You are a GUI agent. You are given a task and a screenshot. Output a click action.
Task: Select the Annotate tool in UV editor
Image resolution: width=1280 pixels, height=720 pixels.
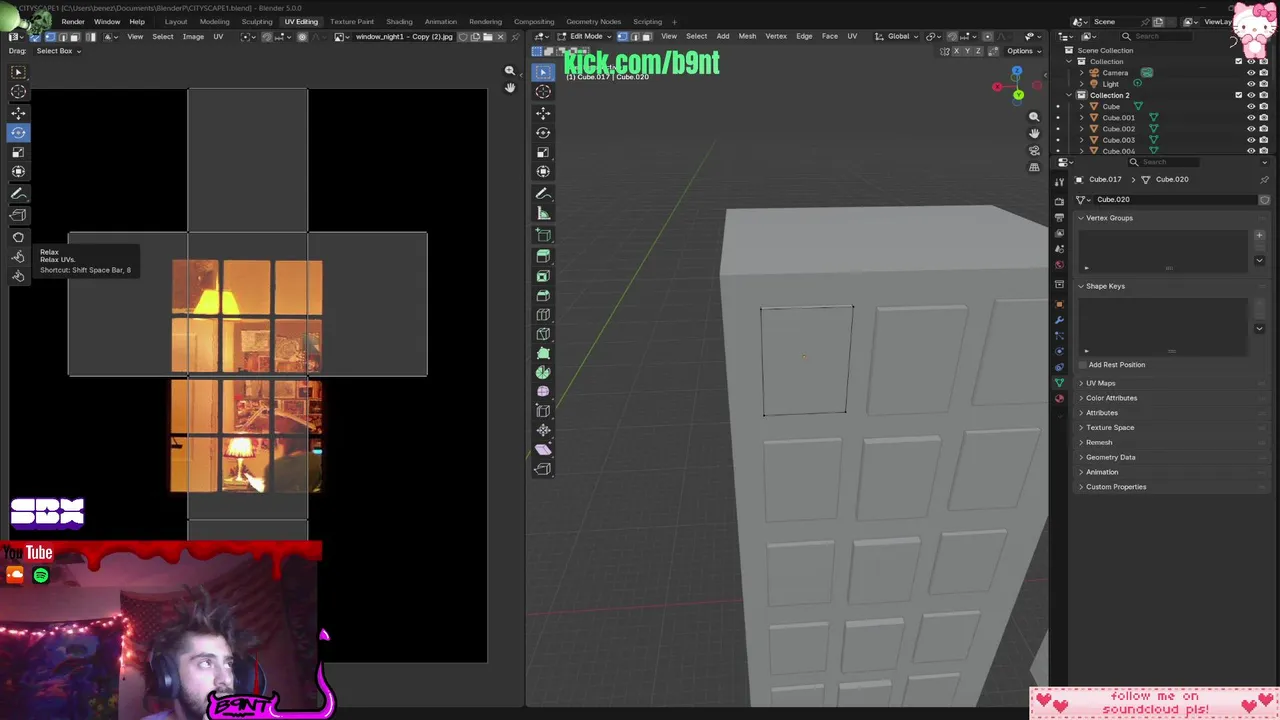tap(18, 194)
